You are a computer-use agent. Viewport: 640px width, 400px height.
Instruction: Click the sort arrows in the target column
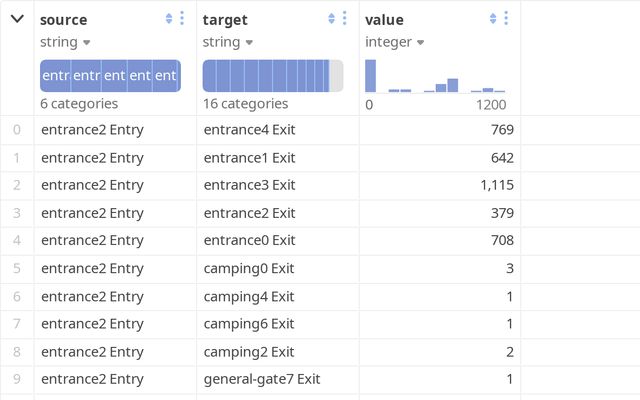click(x=331, y=19)
